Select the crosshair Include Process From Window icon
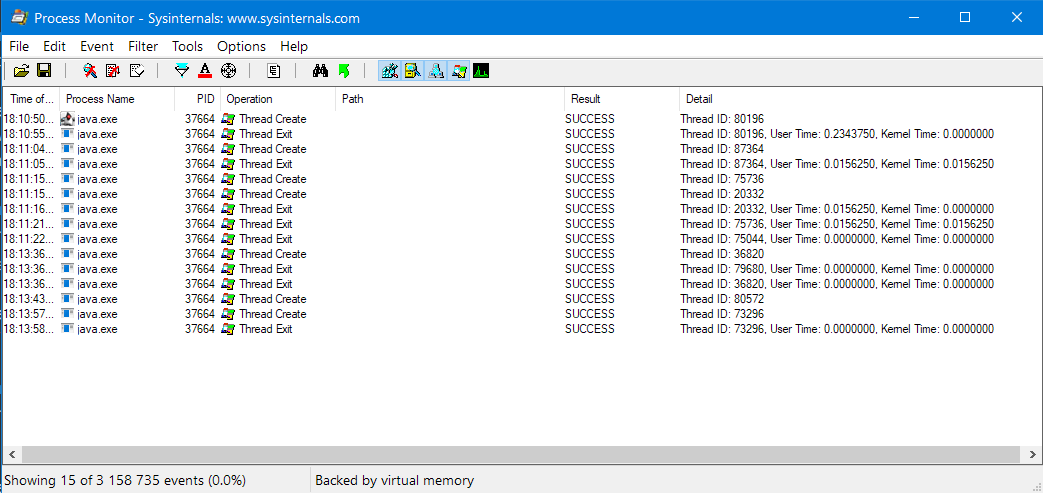Image resolution: width=1043 pixels, height=493 pixels. [x=227, y=71]
